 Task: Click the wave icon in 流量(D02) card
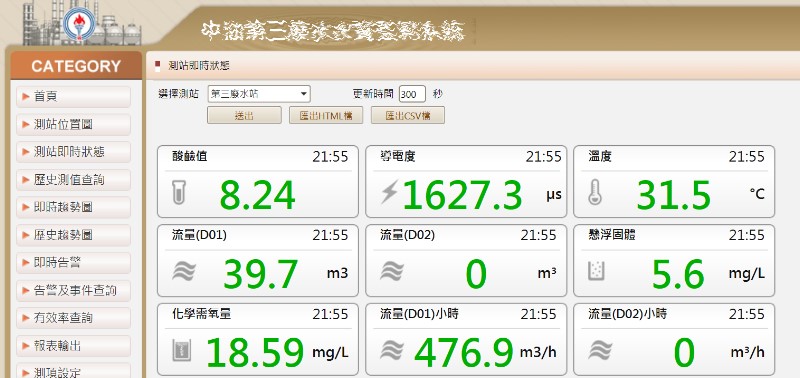pos(392,271)
